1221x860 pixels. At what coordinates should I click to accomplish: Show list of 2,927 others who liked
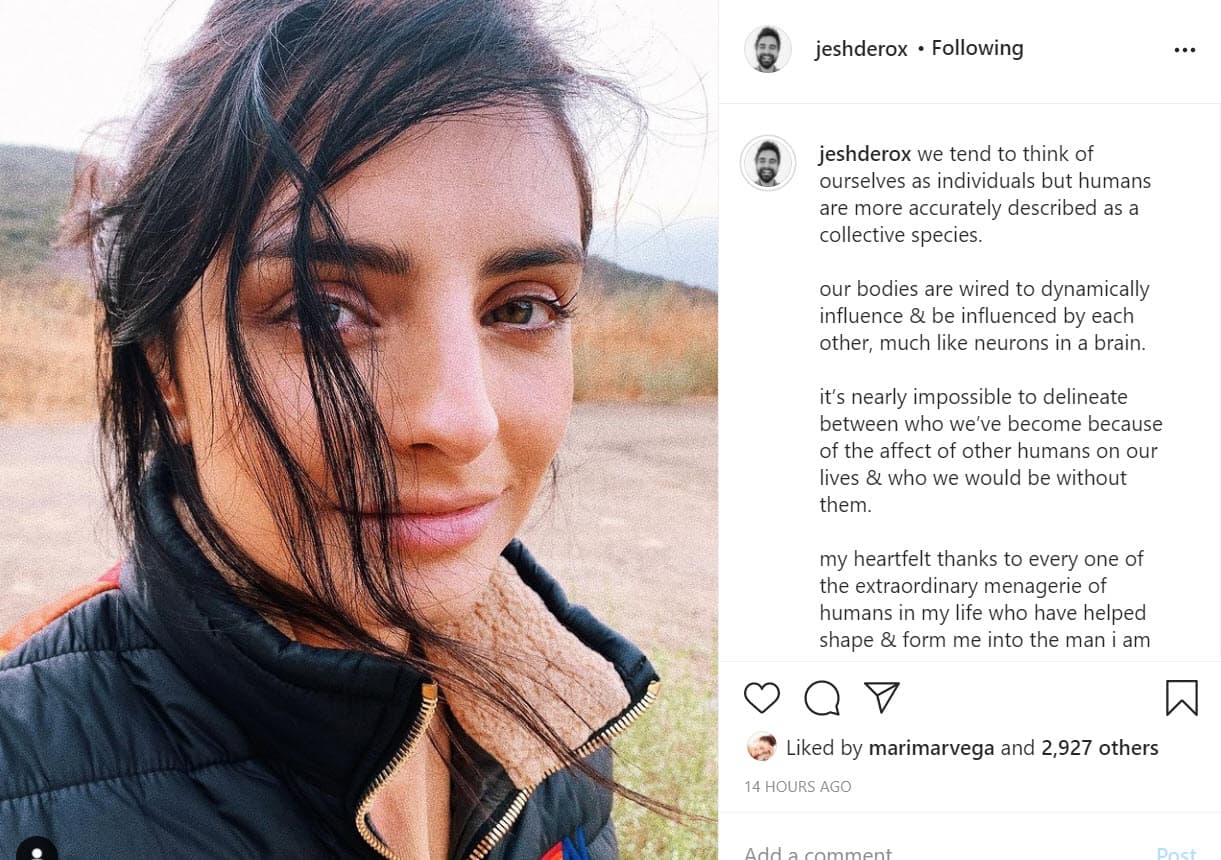(x=1099, y=748)
